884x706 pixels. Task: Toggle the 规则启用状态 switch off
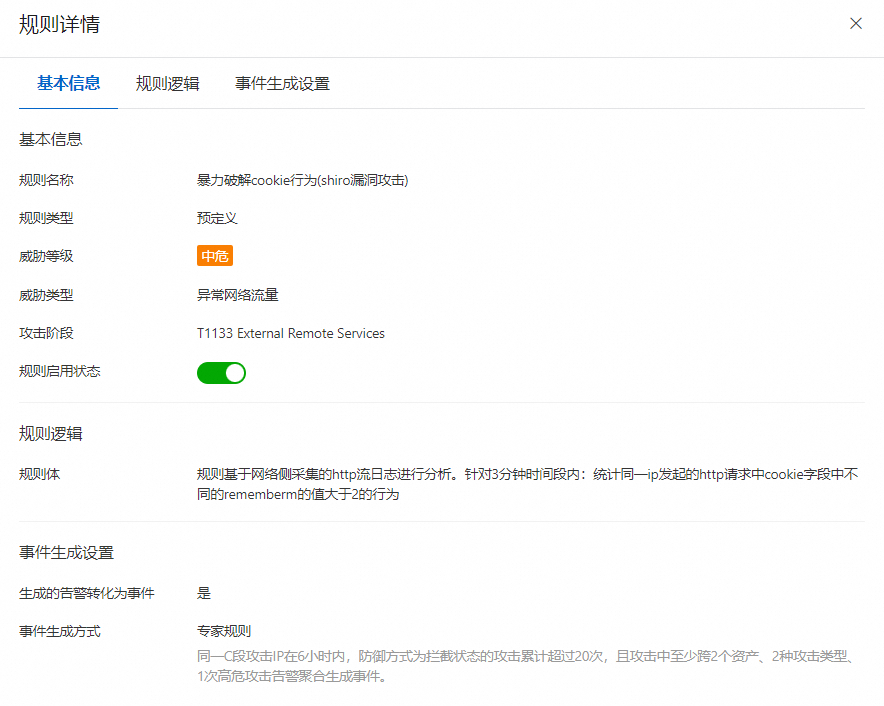[x=221, y=373]
